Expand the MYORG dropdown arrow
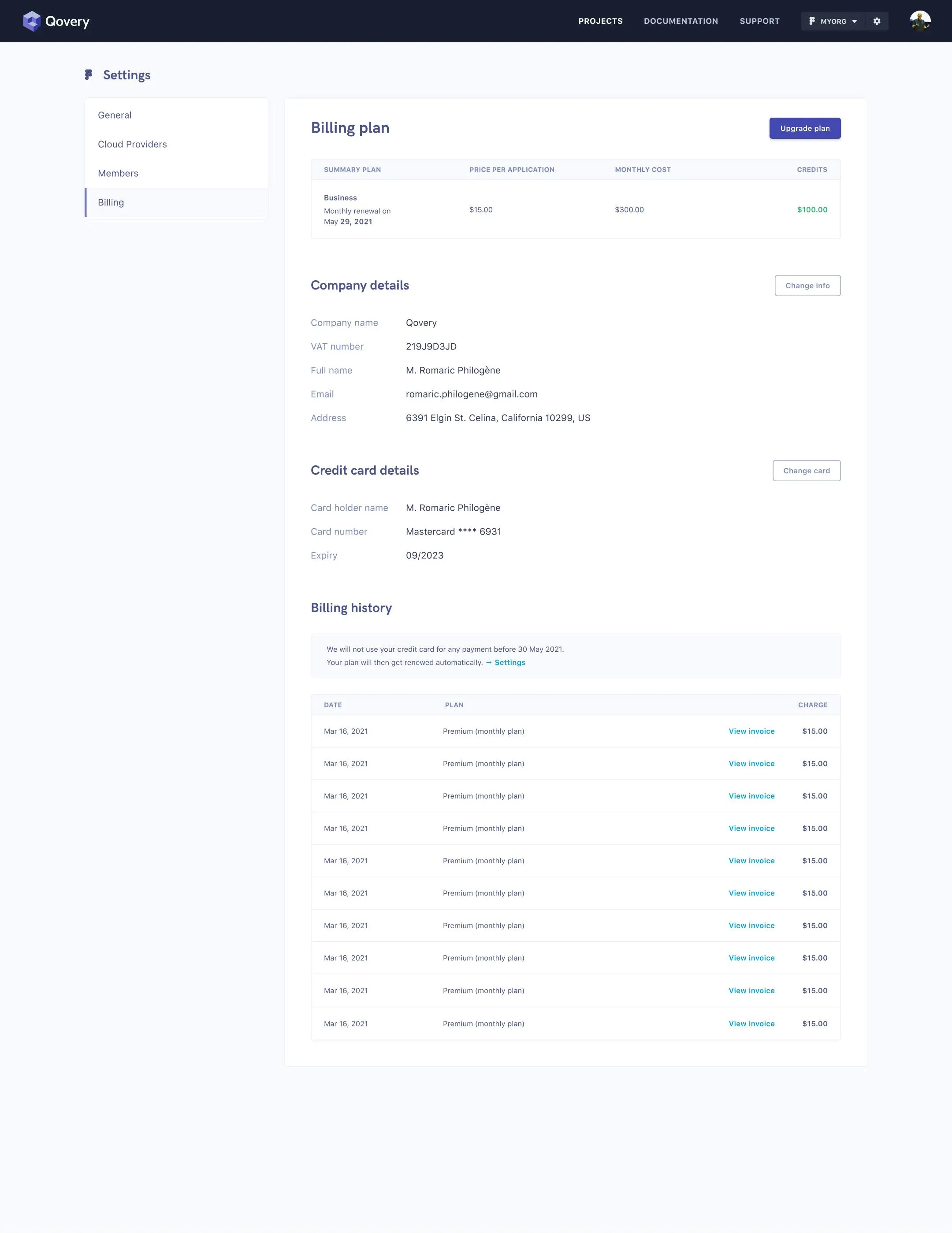 point(854,22)
